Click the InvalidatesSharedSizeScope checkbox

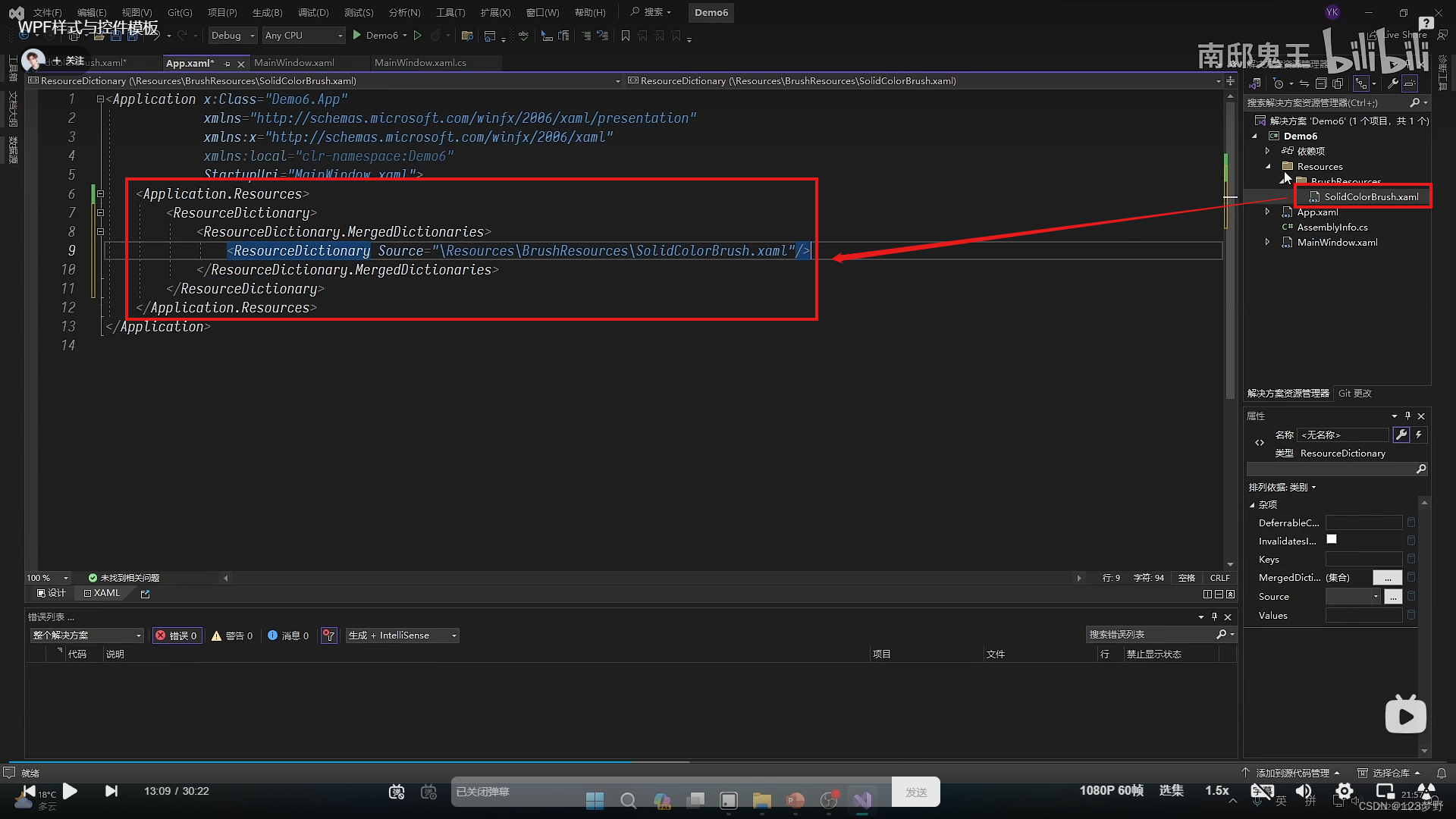tap(1331, 540)
